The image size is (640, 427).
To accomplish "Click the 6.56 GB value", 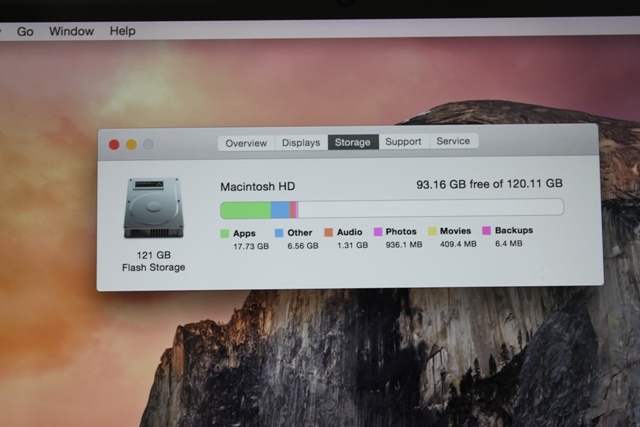I will [x=303, y=246].
